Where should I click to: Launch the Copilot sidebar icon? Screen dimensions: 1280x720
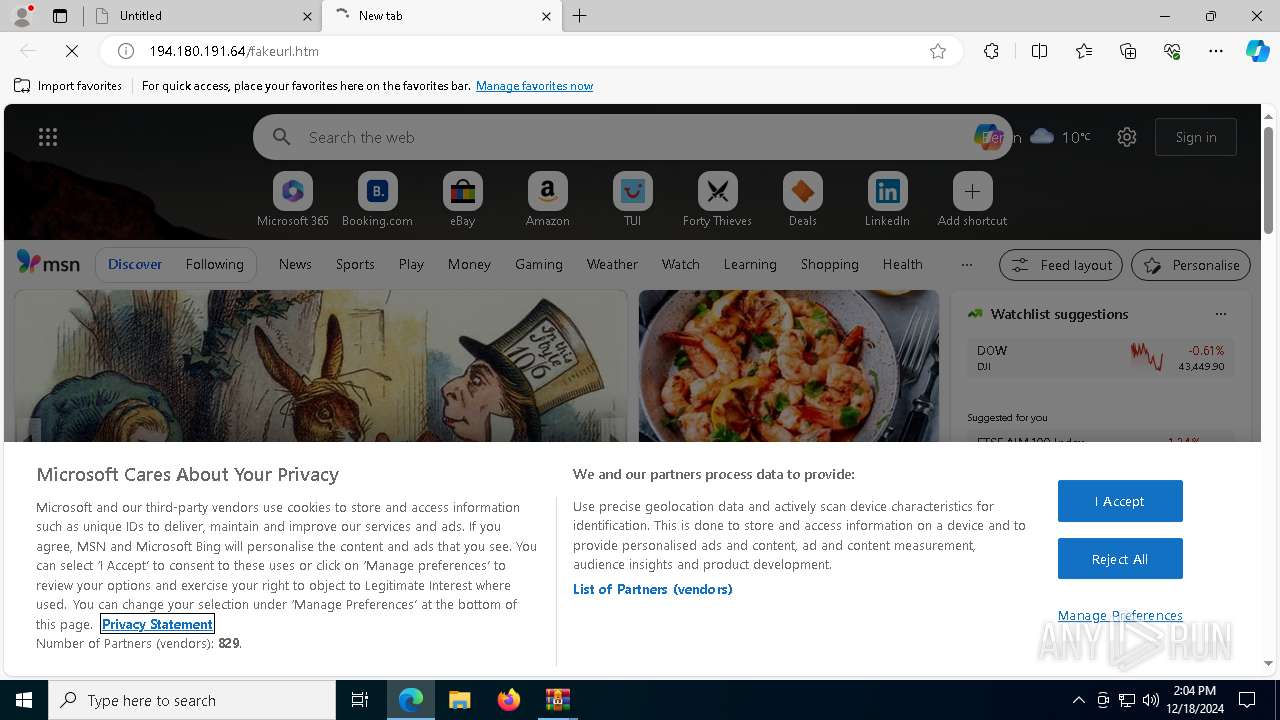tap(1257, 51)
